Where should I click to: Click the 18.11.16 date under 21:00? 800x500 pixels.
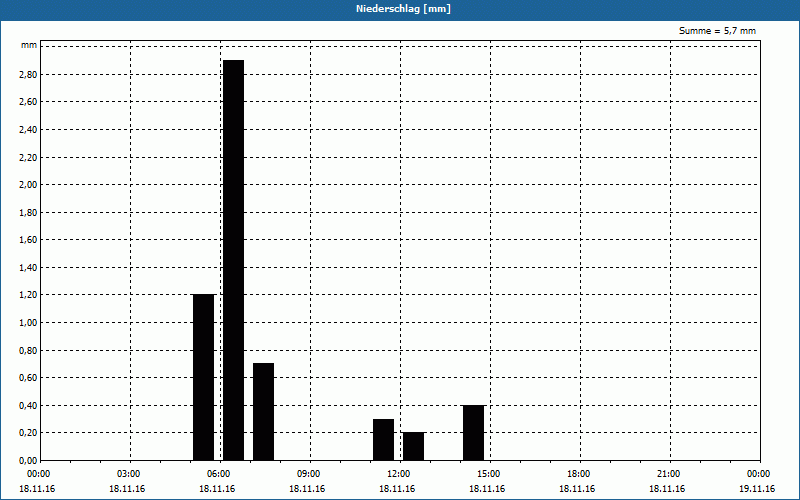click(667, 489)
